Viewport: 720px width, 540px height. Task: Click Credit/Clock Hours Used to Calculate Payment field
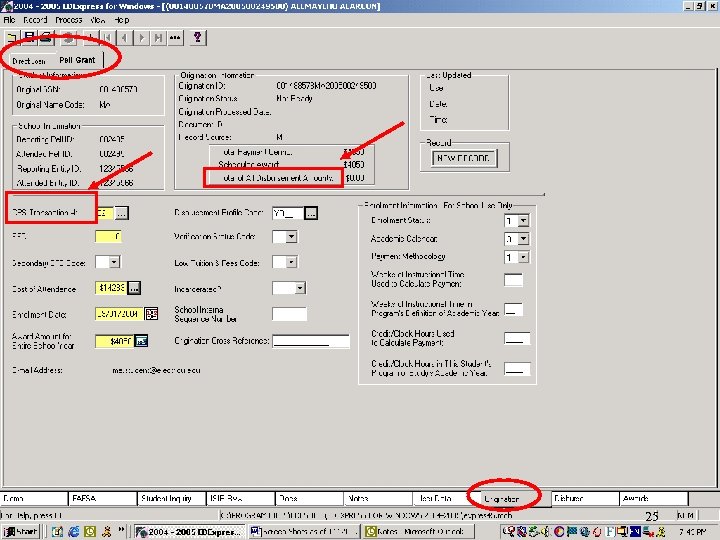517,338
